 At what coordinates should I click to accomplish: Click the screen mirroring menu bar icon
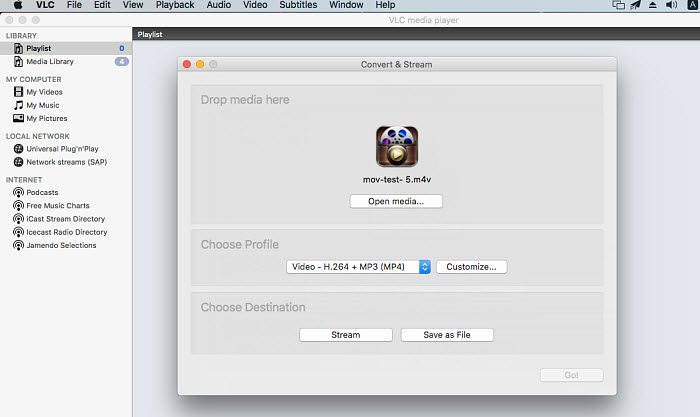click(618, 5)
